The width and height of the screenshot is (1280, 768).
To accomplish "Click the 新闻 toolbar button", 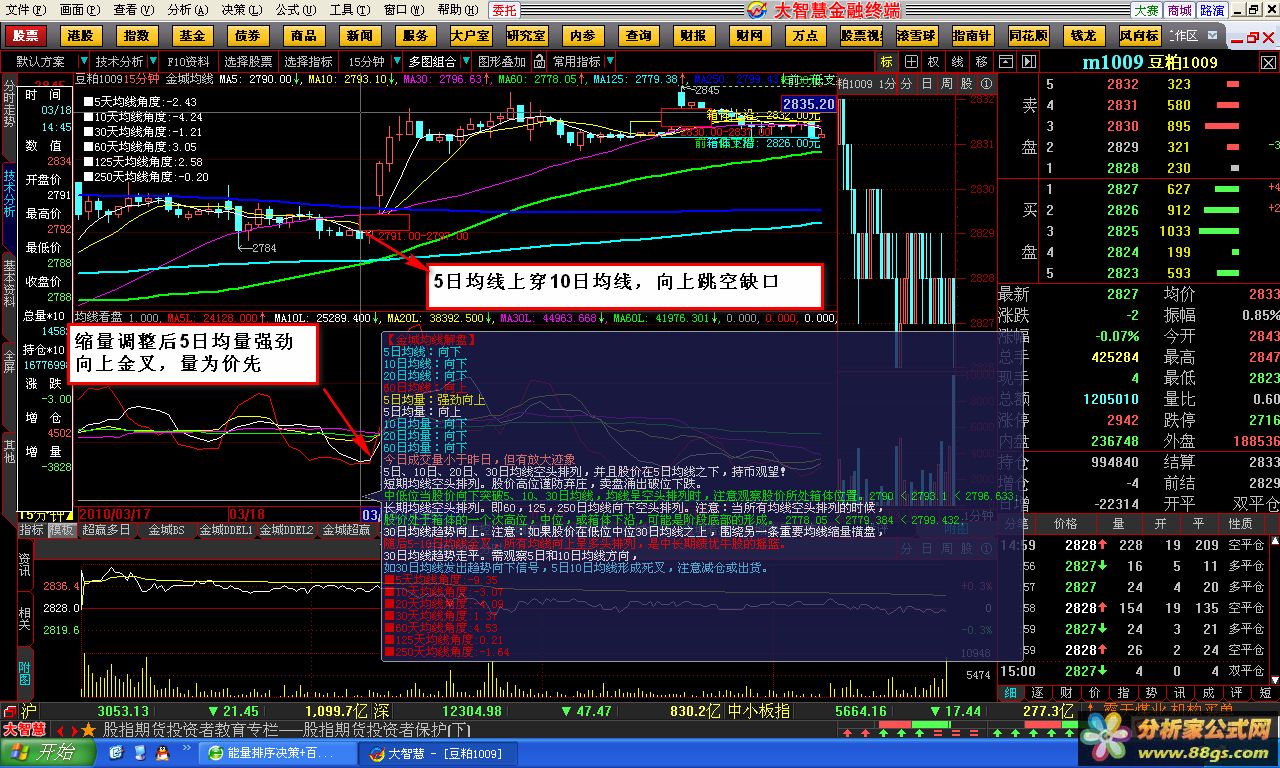I will pos(359,36).
